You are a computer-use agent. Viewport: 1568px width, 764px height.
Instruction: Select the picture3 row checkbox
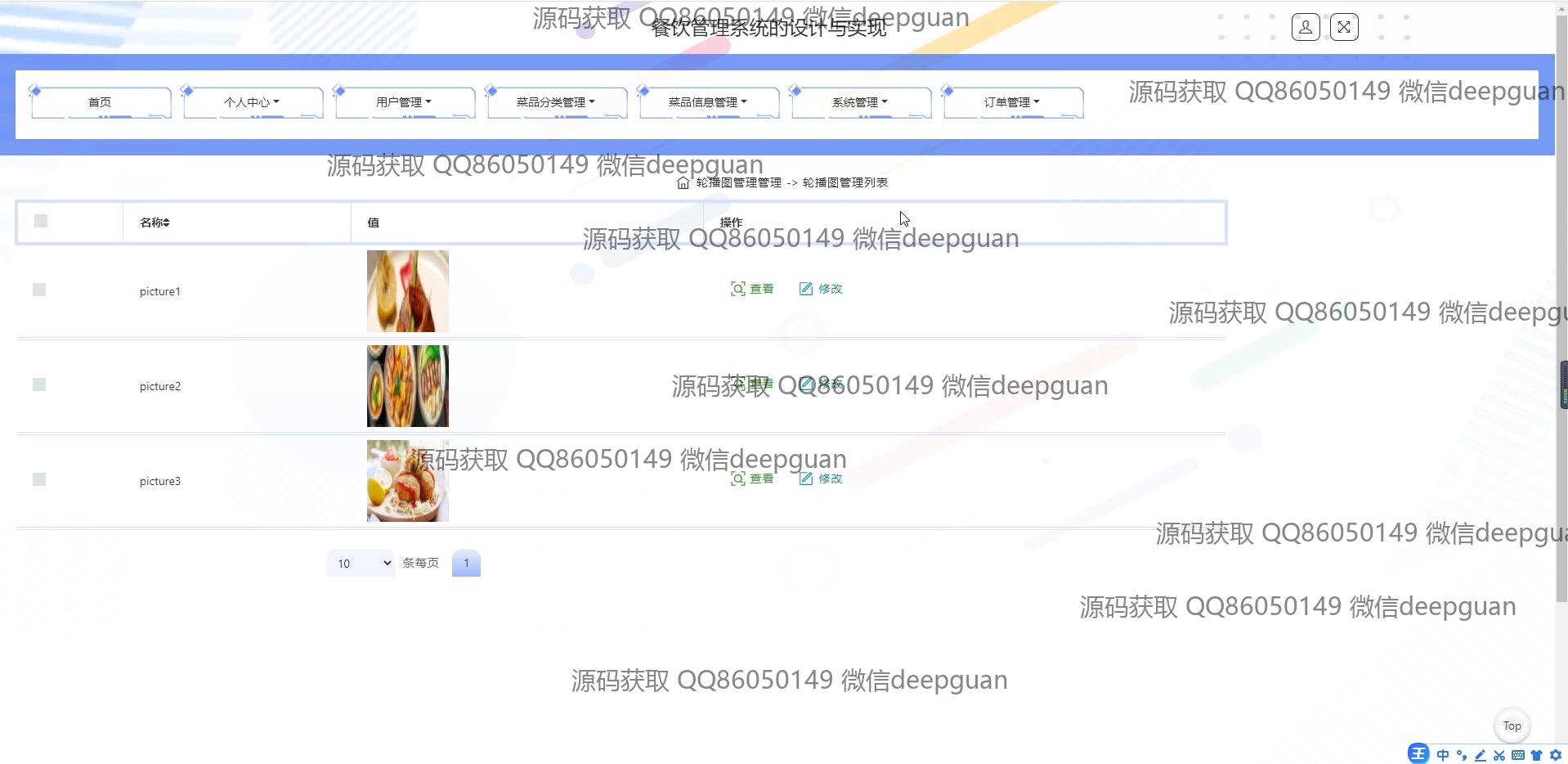pos(39,479)
